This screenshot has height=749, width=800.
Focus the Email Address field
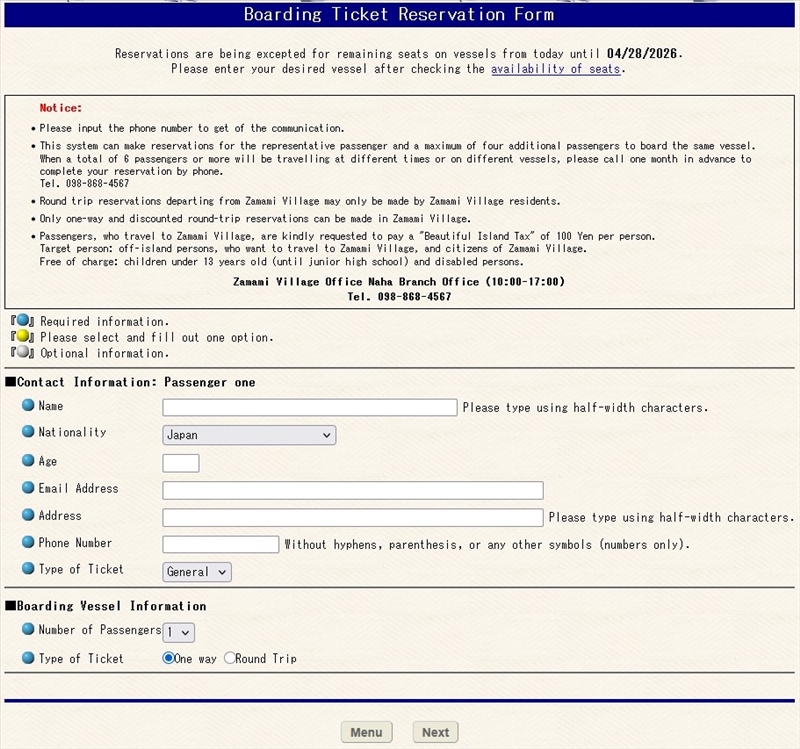coord(352,490)
